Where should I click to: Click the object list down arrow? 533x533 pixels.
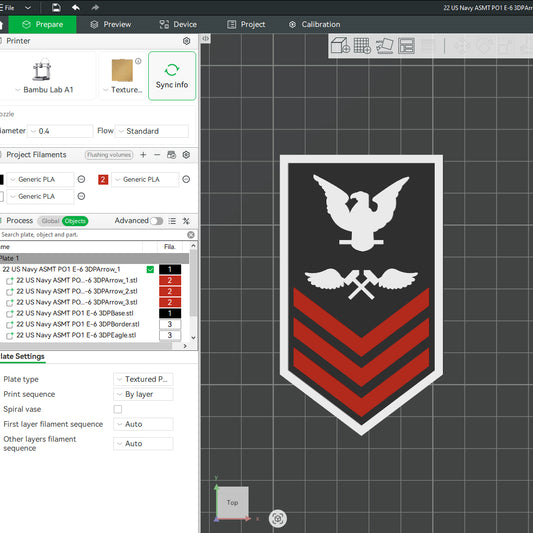pos(193,338)
